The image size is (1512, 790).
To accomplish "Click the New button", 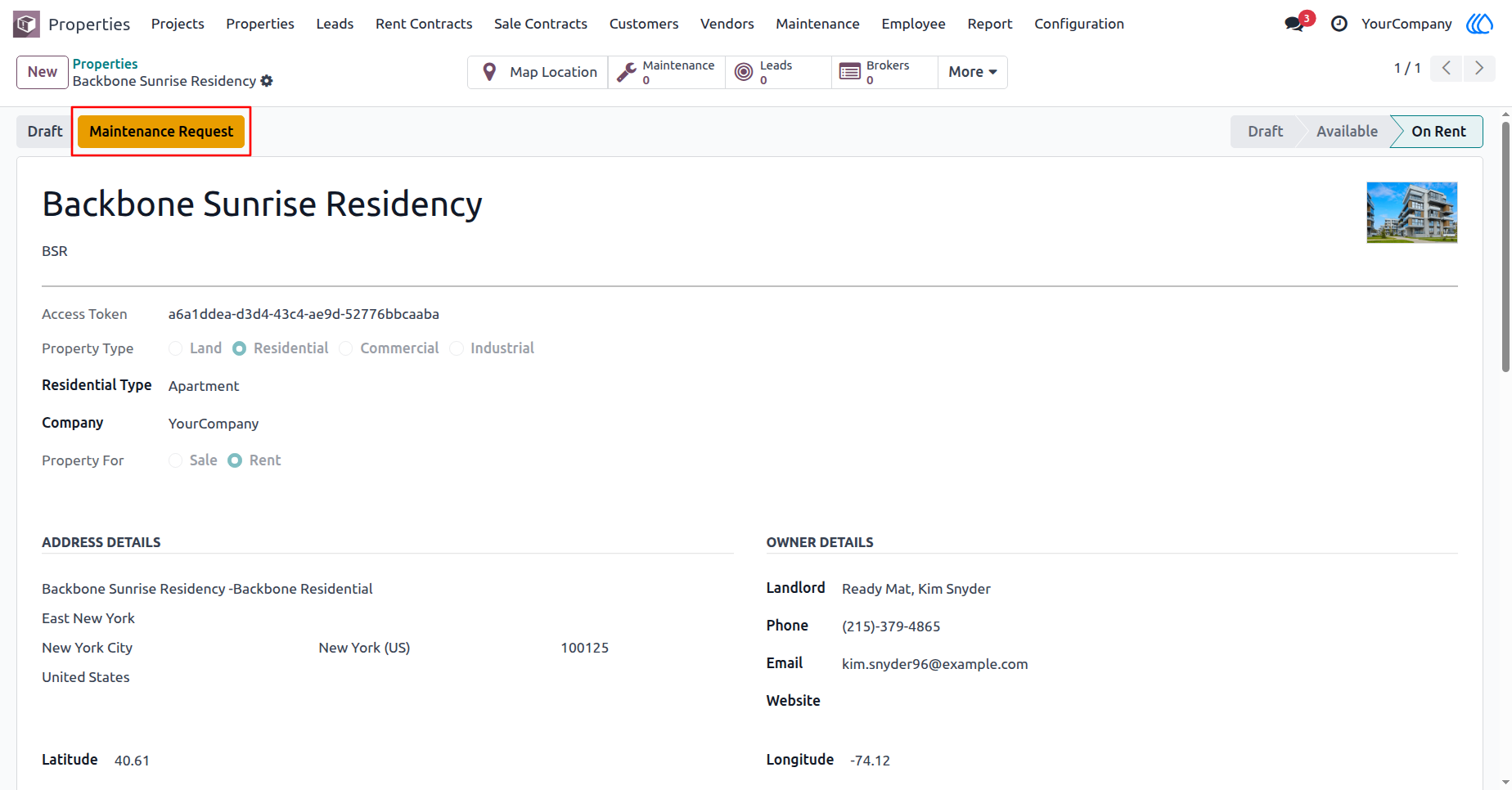I will pos(42,72).
